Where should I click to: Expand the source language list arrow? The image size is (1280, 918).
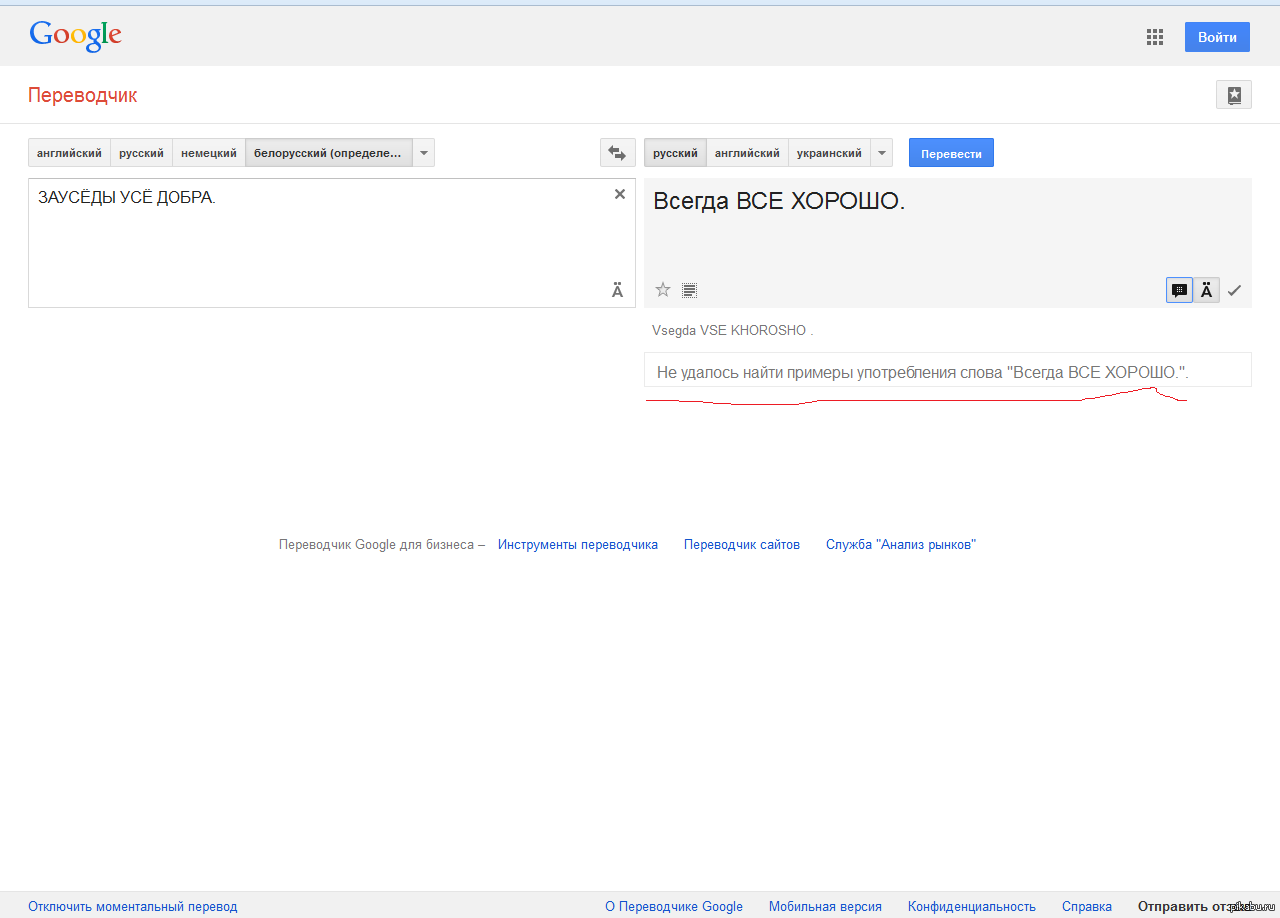coord(424,153)
